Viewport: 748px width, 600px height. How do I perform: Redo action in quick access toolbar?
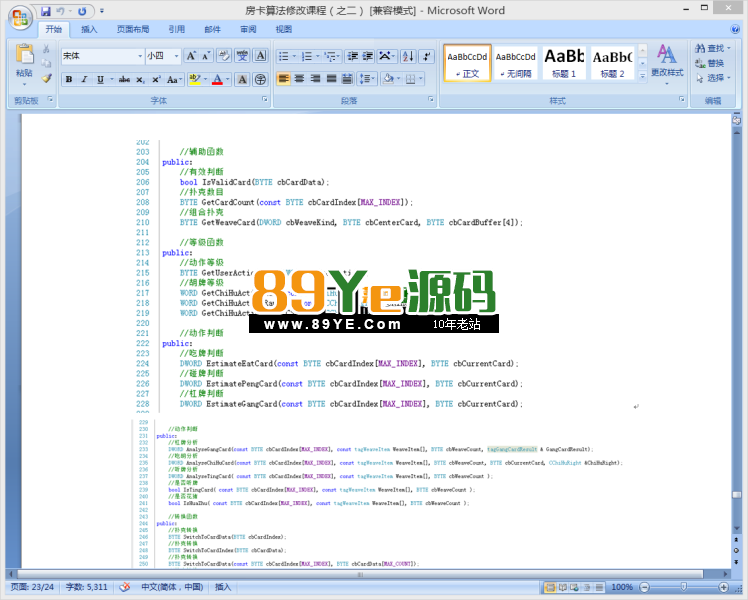click(x=82, y=11)
